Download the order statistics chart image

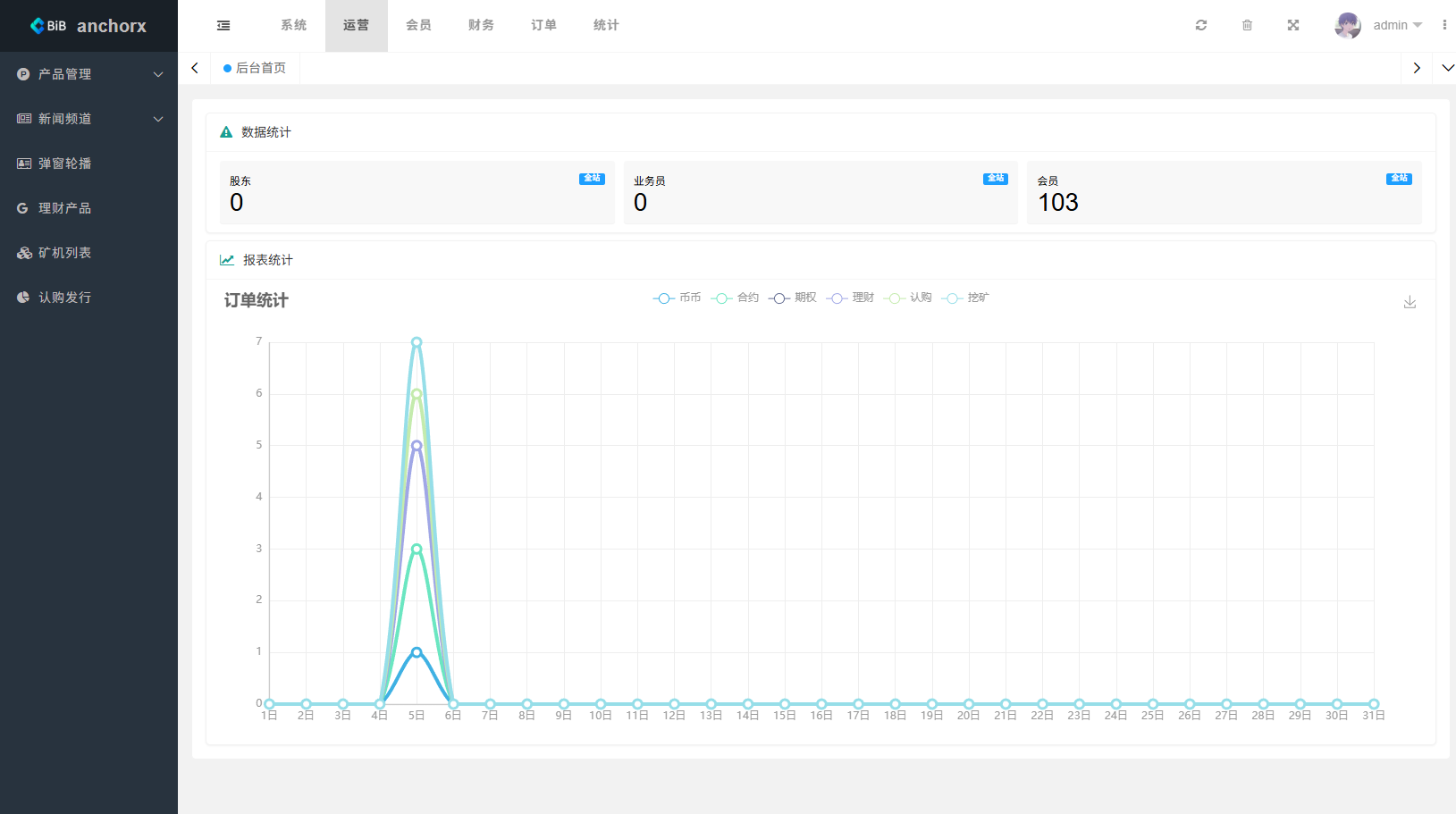1410,302
